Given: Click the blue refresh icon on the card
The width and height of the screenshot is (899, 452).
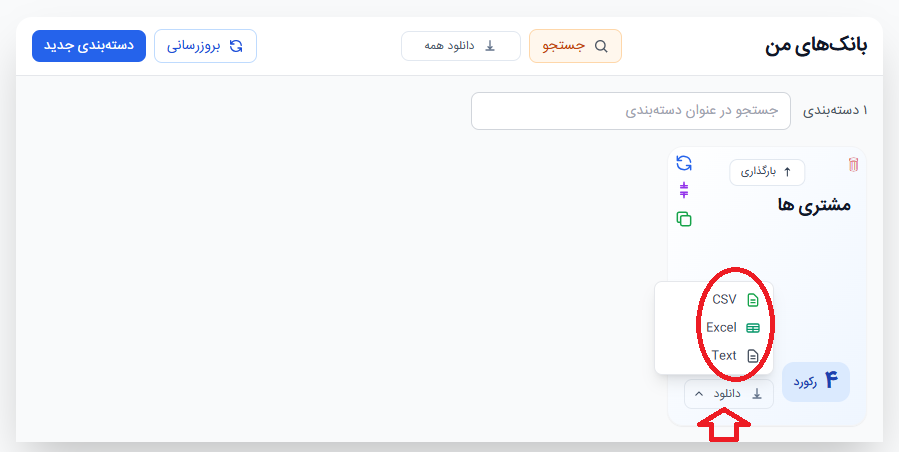Looking at the screenshot, I should [x=684, y=163].
